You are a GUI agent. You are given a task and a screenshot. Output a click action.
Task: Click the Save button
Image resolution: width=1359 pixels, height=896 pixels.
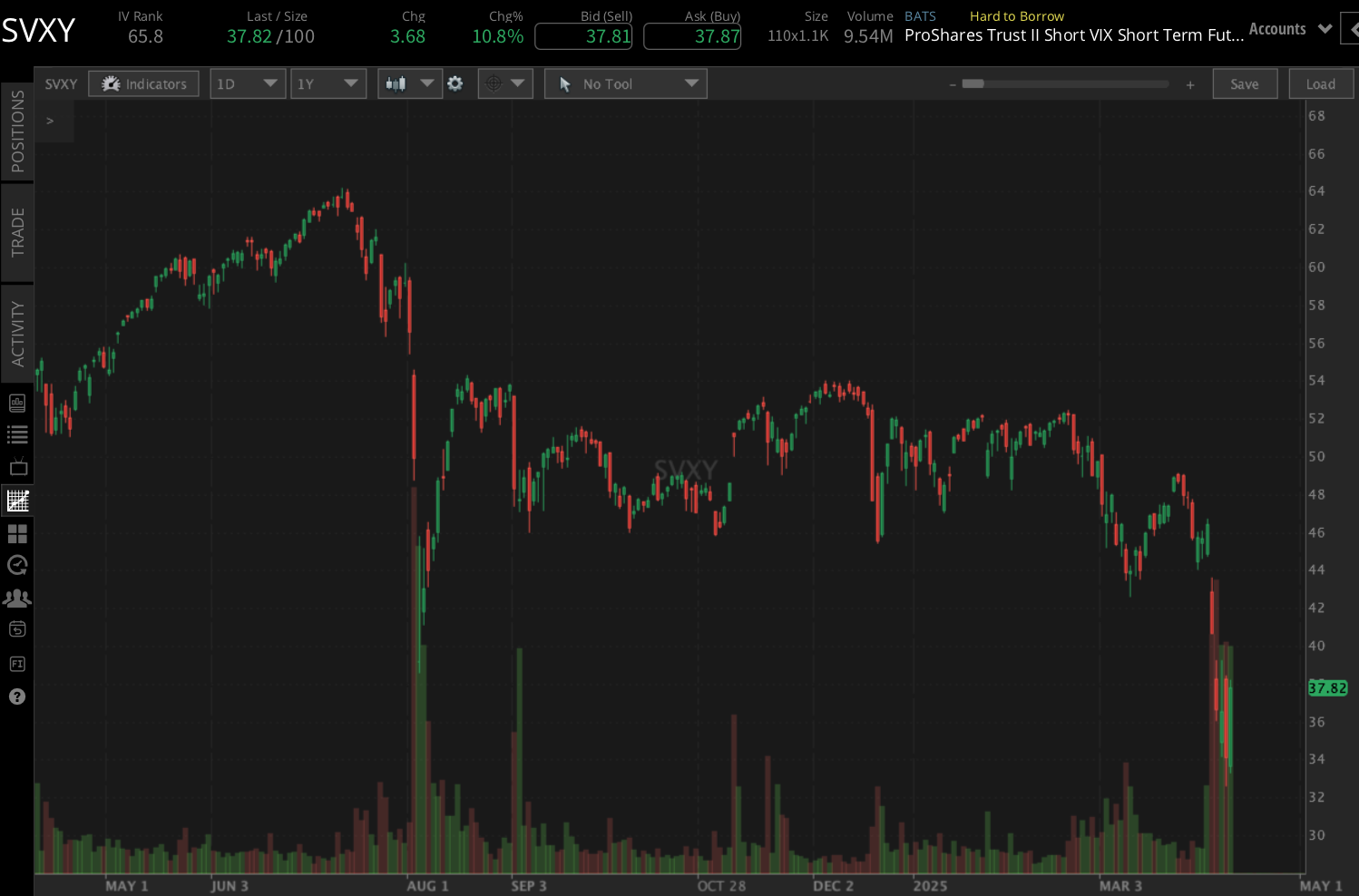pyautogui.click(x=1245, y=83)
